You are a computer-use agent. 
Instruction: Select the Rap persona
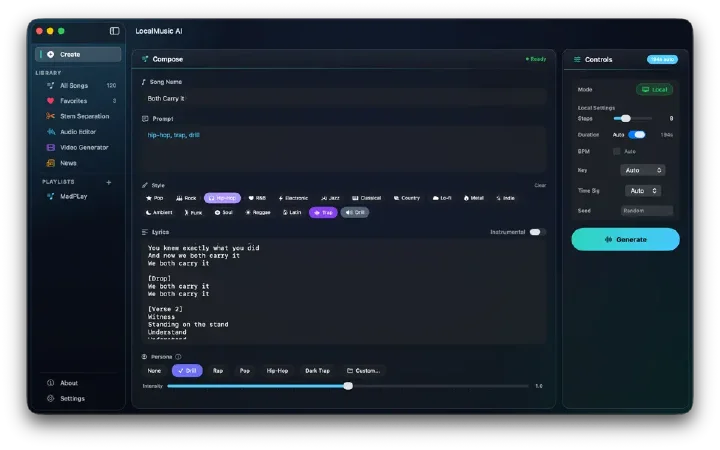pyautogui.click(x=218, y=371)
